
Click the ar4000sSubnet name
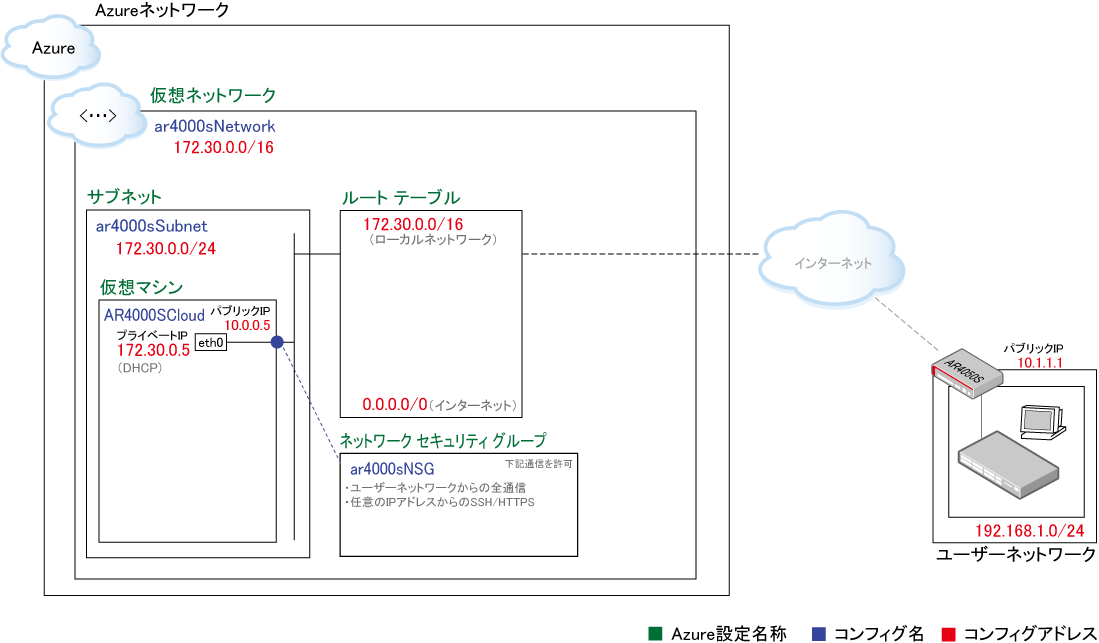coord(151,226)
